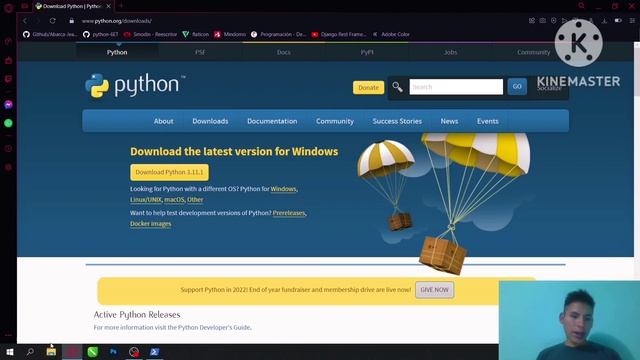The image size is (640, 360).
Task: Select the PyPI top navigation tab
Action: [367, 52]
